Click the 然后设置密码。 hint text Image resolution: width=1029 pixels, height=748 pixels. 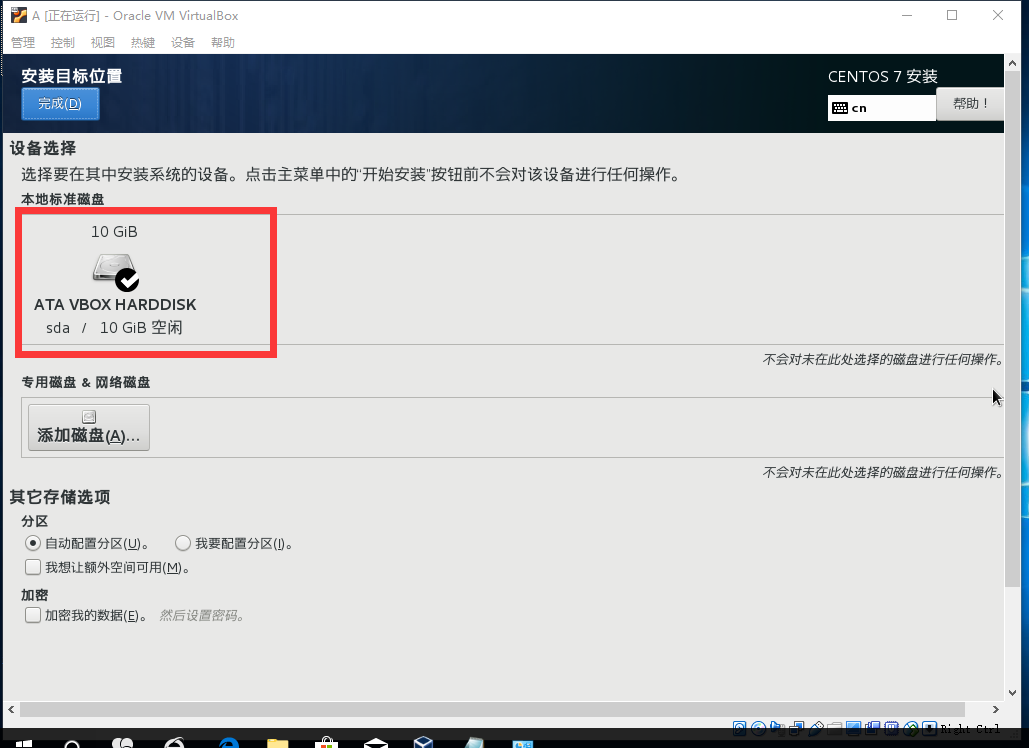(201, 615)
